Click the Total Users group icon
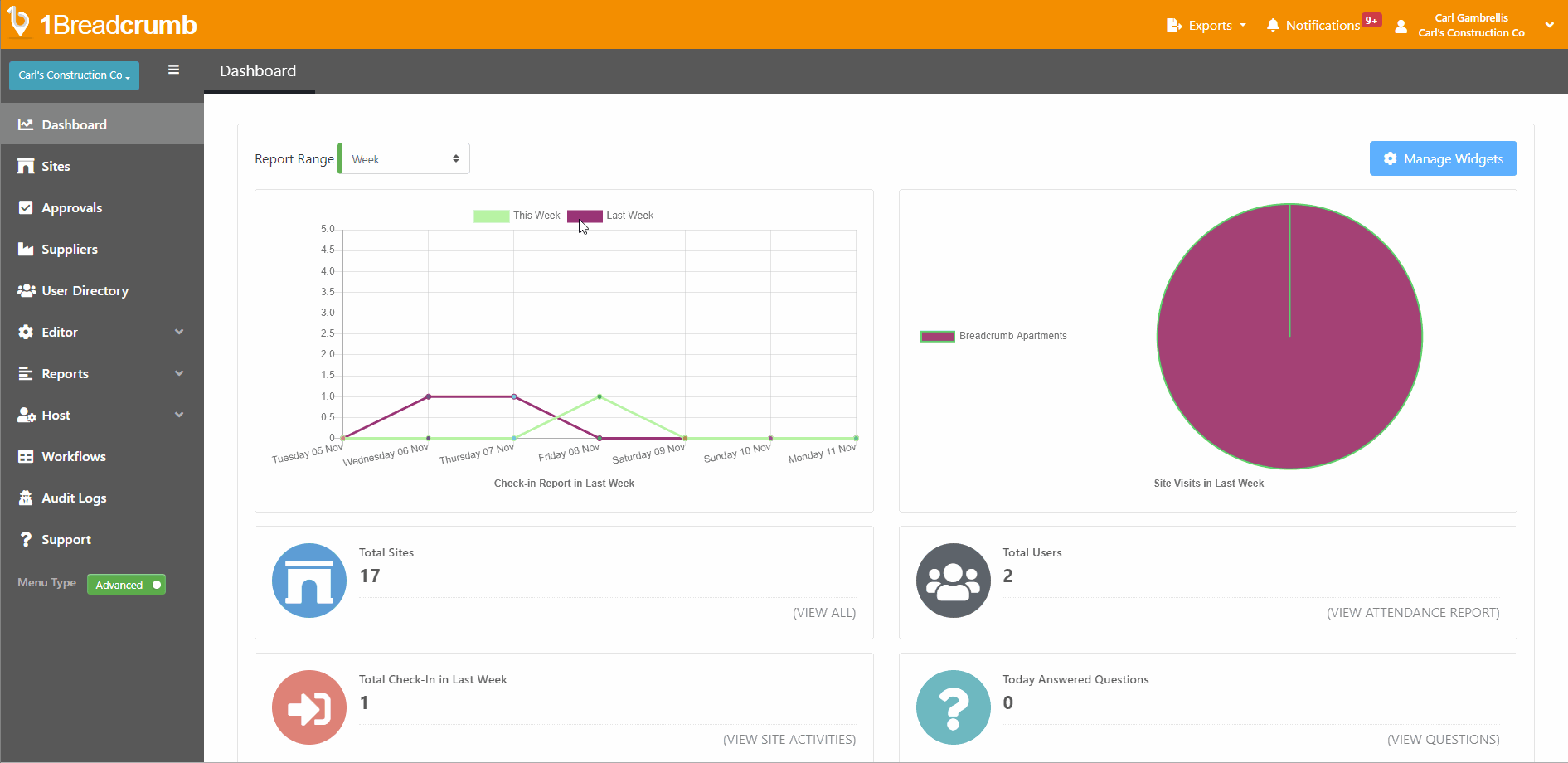1568x763 pixels. (x=953, y=581)
